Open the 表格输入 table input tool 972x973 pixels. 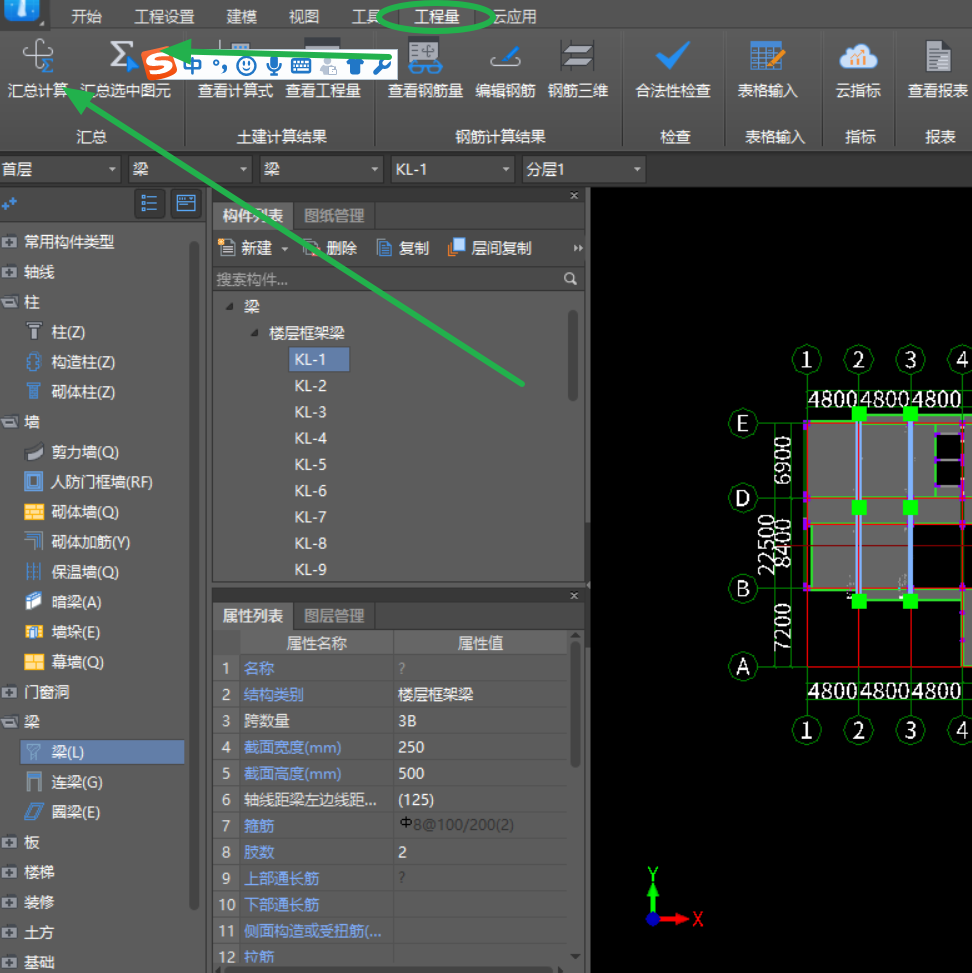click(x=767, y=56)
